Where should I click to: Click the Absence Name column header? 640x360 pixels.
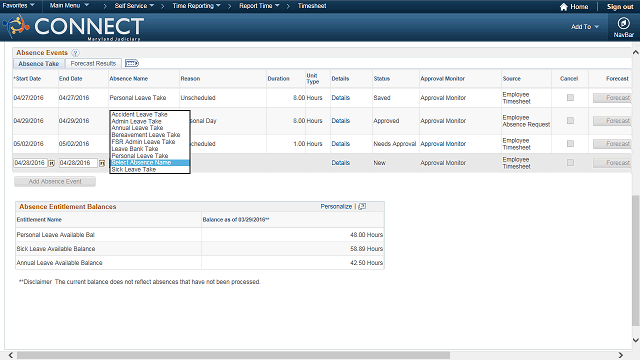129,79
